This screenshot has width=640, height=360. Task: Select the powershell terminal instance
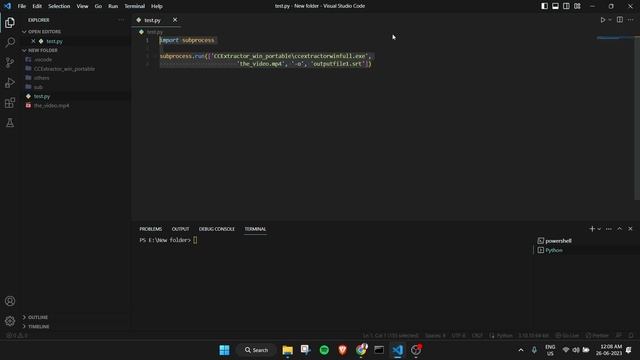tap(555, 241)
